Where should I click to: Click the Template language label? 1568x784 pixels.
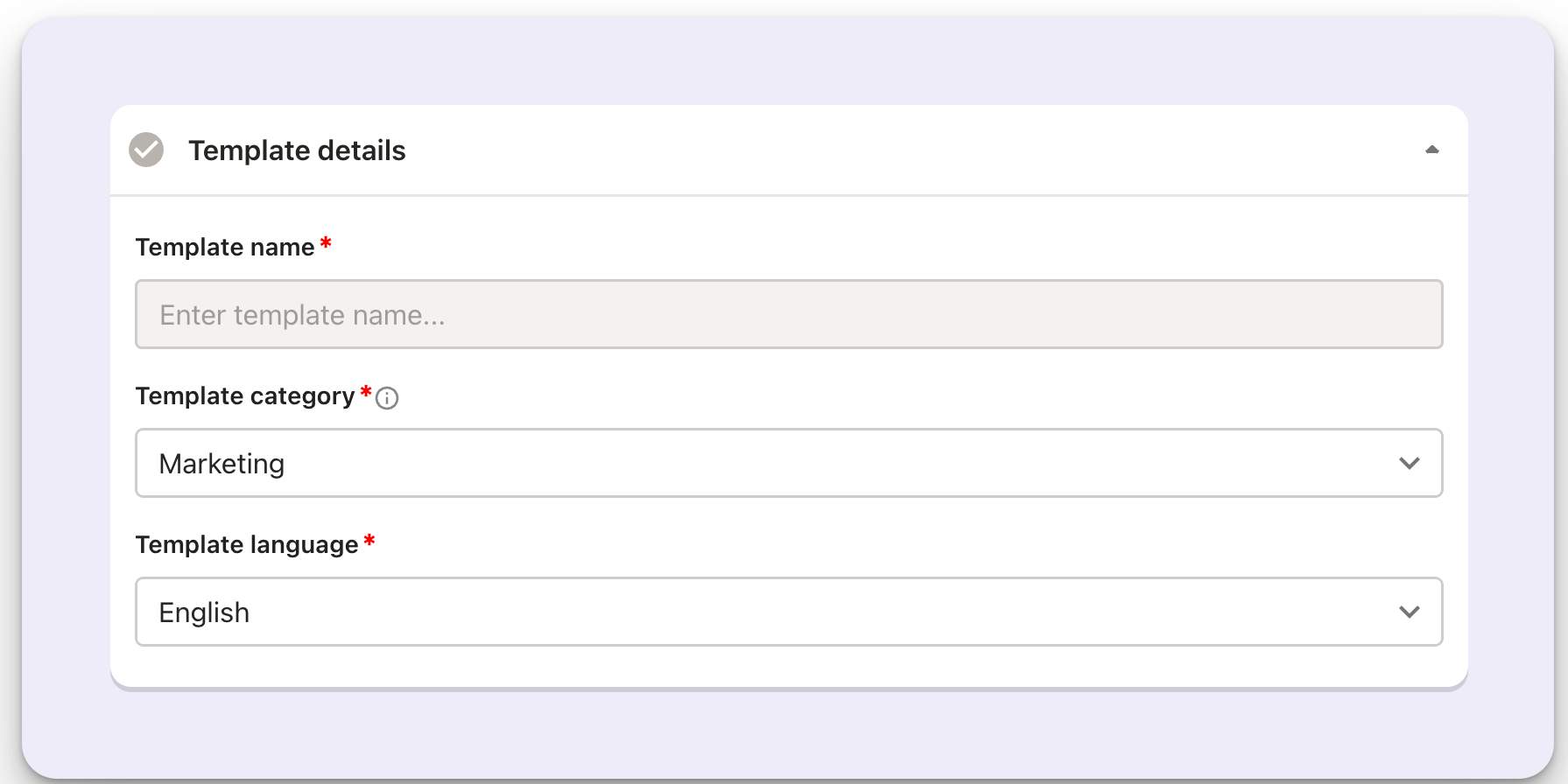(x=247, y=545)
